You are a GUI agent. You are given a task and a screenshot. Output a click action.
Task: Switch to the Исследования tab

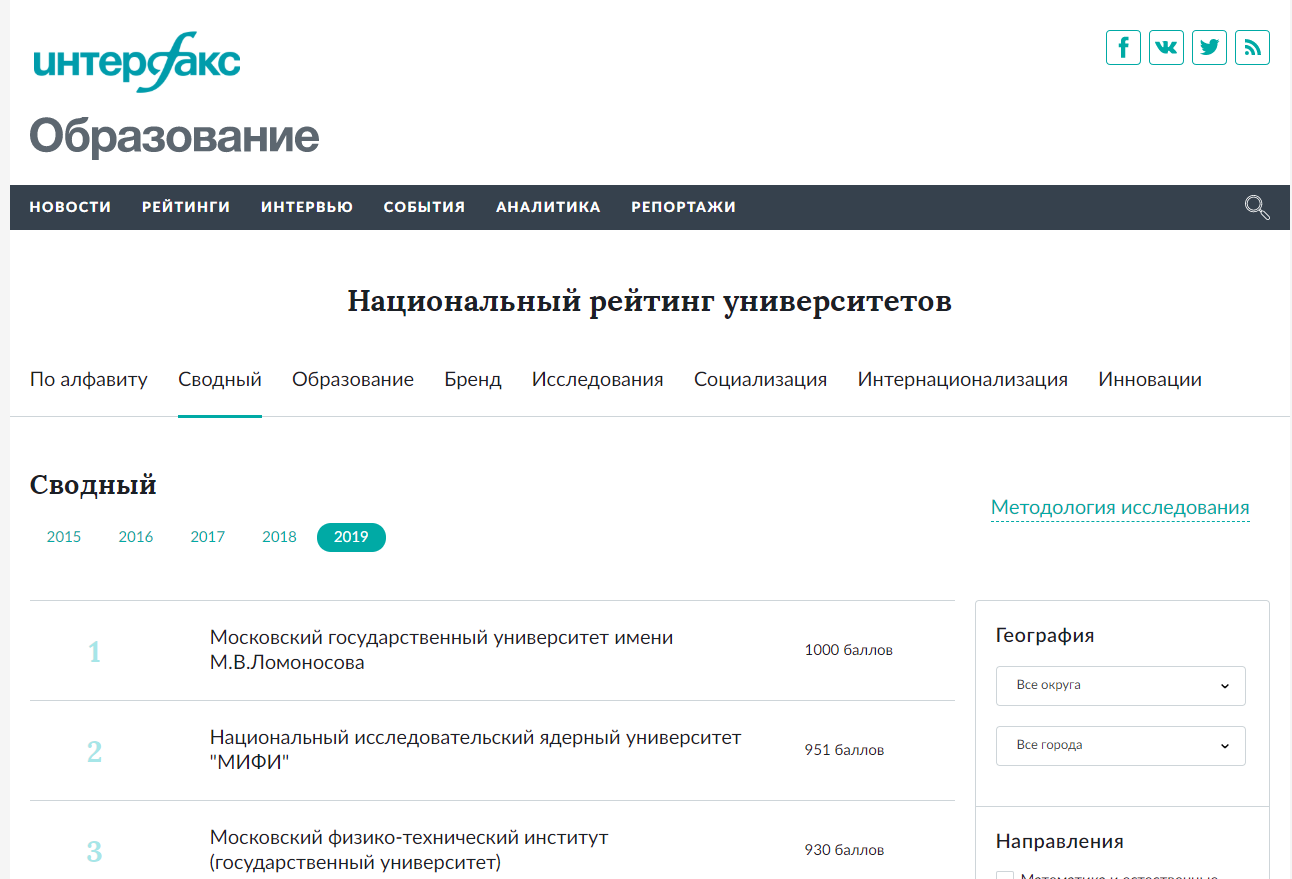point(597,379)
